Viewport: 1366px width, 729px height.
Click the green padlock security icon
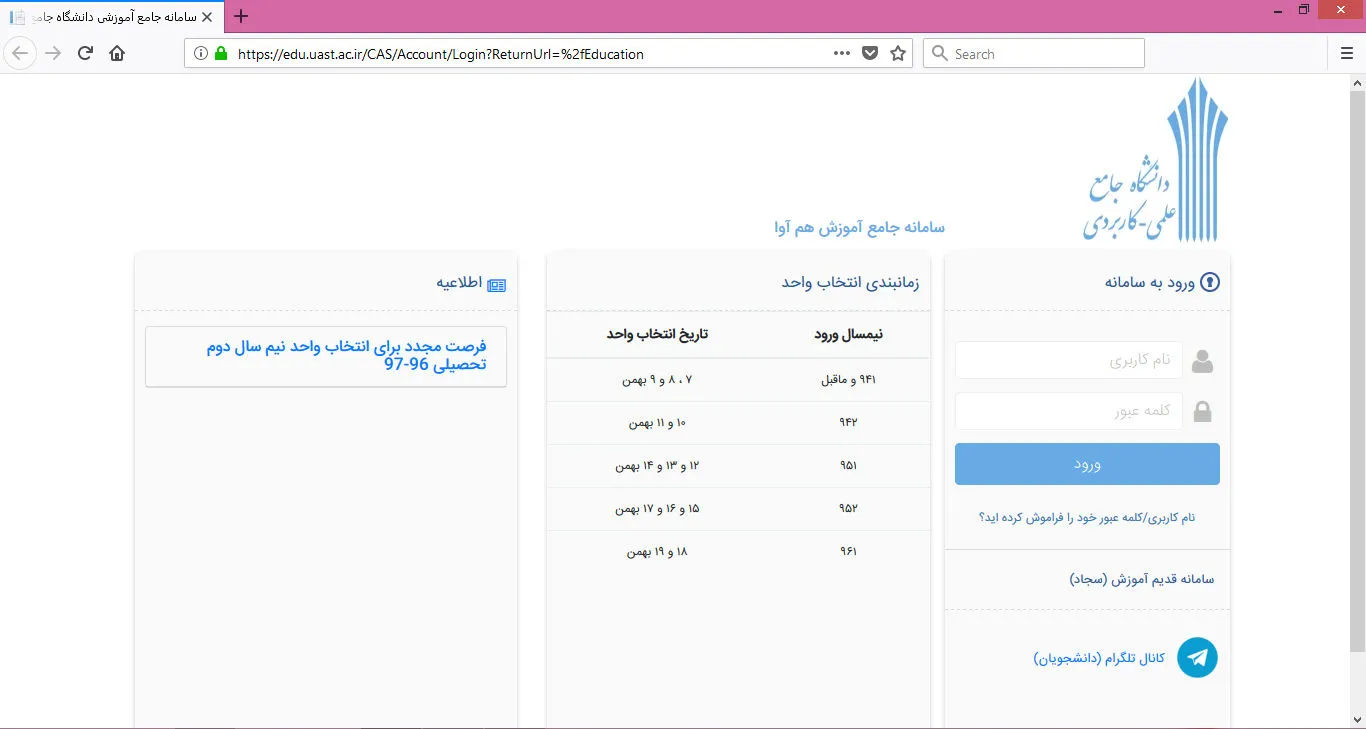tap(221, 54)
